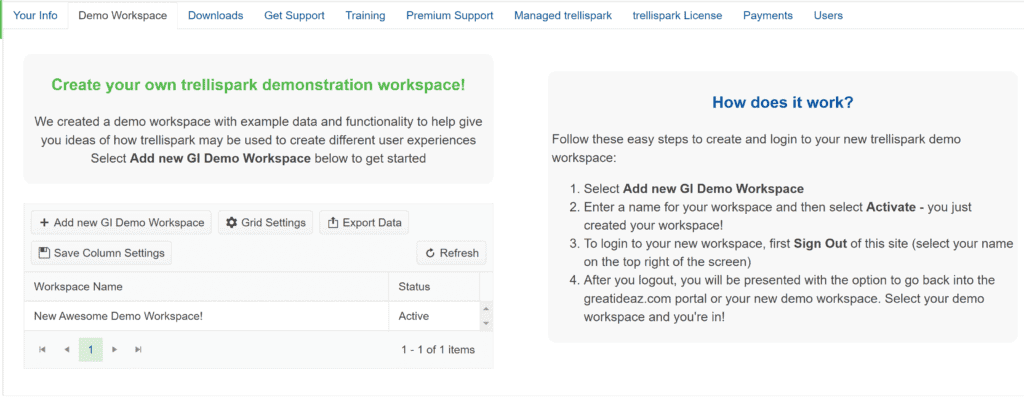This screenshot has height=405, width=1024.
Task: Open Grid Settings
Action: (x=266, y=223)
